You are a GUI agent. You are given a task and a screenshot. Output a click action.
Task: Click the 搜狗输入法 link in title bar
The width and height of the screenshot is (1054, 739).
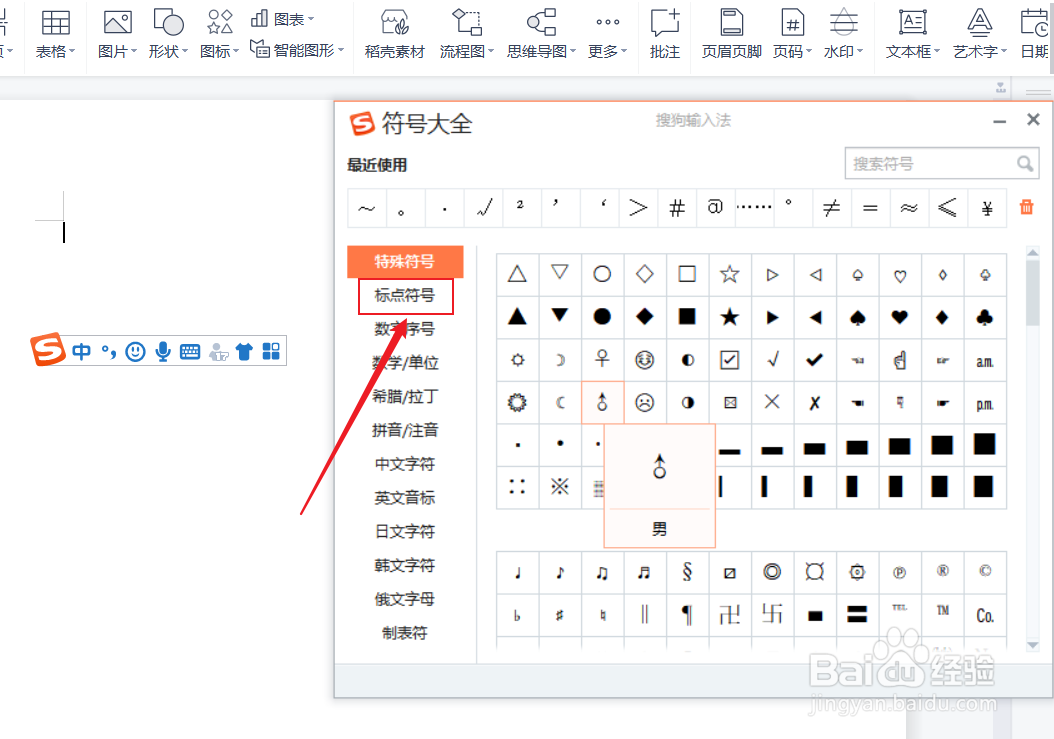(693, 120)
